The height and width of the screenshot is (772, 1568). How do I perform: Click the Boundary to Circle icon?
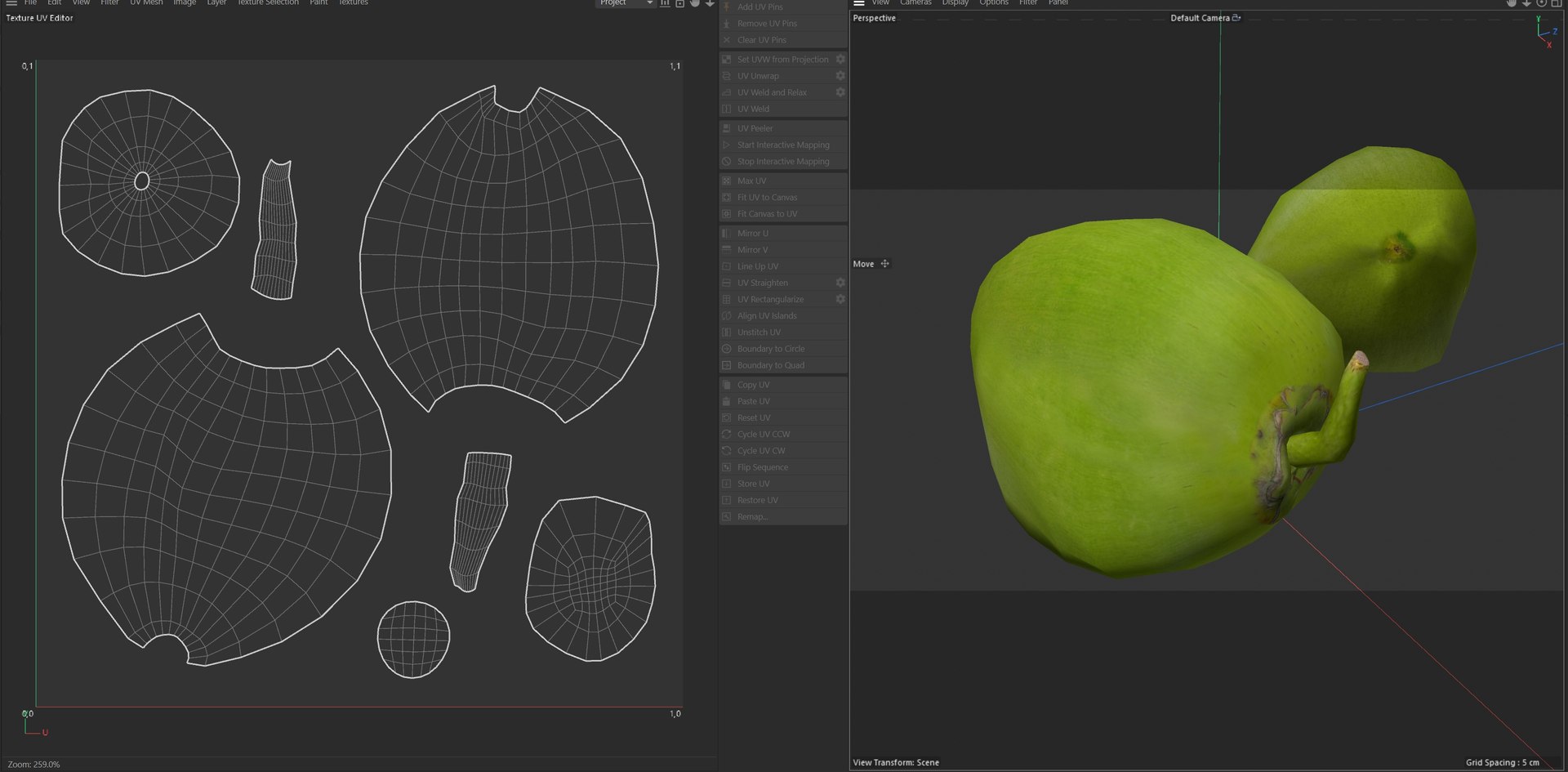[727, 349]
